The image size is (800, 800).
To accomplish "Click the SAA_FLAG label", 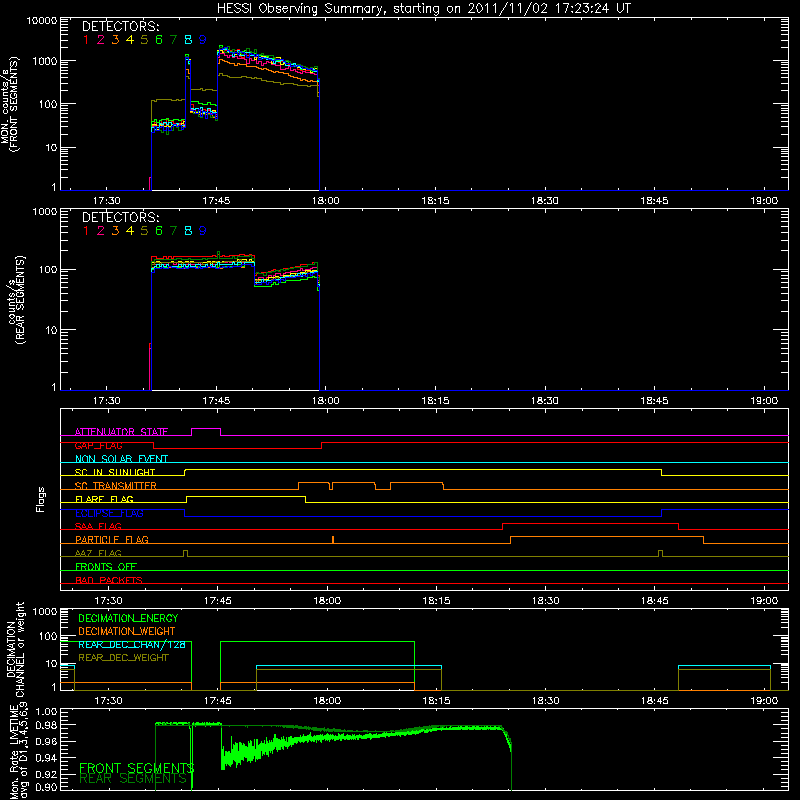I will (98, 526).
